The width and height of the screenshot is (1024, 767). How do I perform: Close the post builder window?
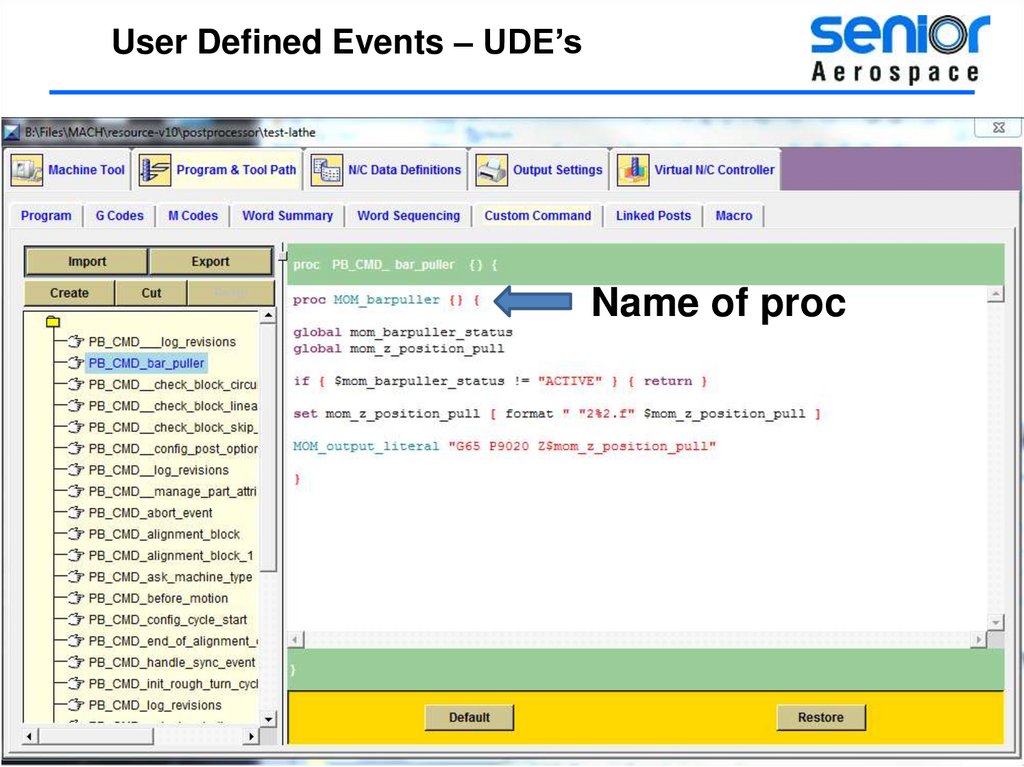click(998, 127)
